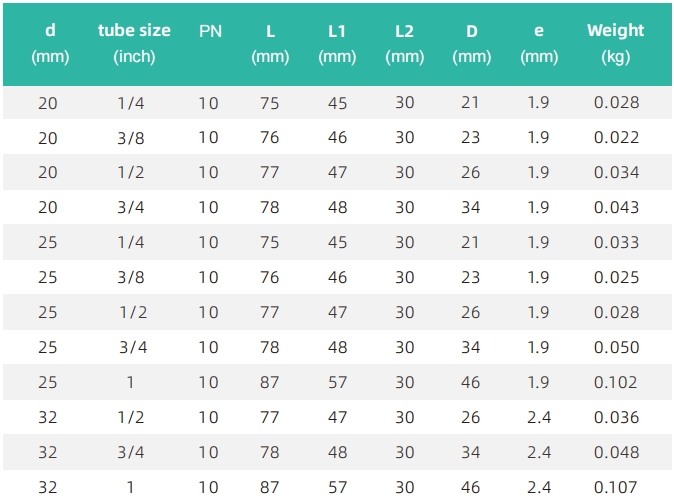Click the weight cell showing 0.022
The height and width of the screenshot is (503, 674).
tap(616, 138)
